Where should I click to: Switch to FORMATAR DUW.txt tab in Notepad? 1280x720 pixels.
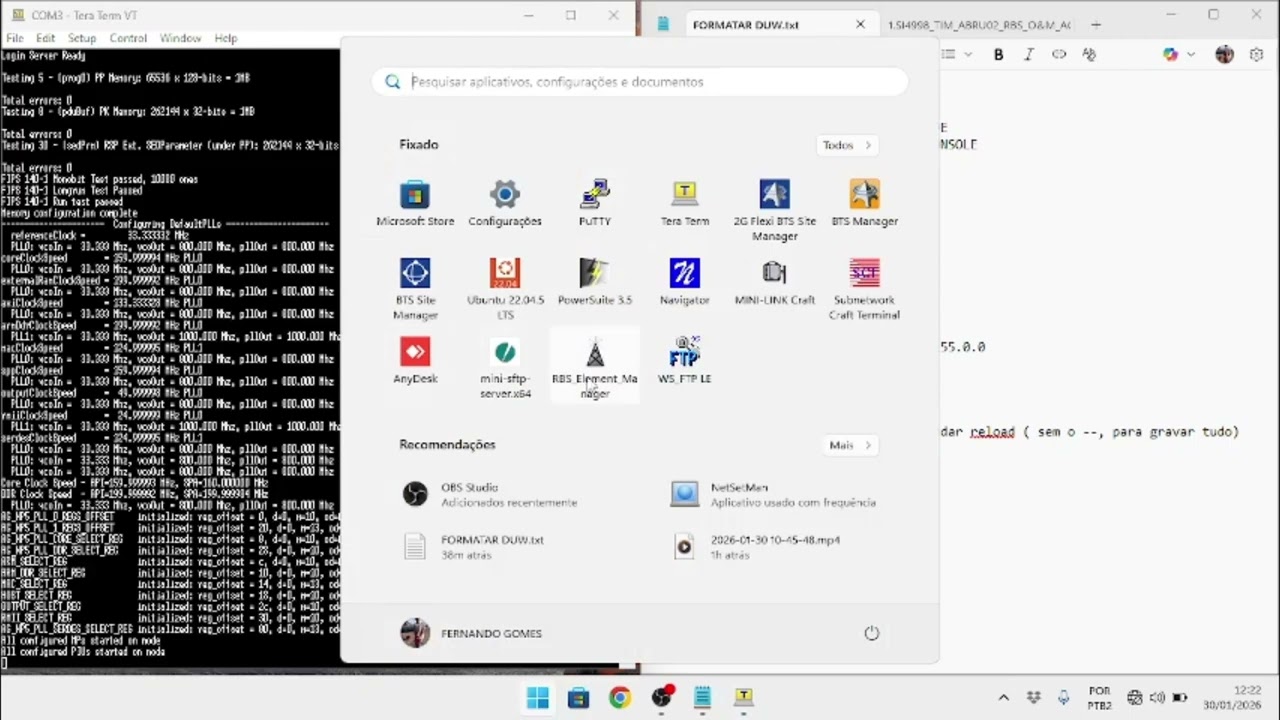[745, 24]
